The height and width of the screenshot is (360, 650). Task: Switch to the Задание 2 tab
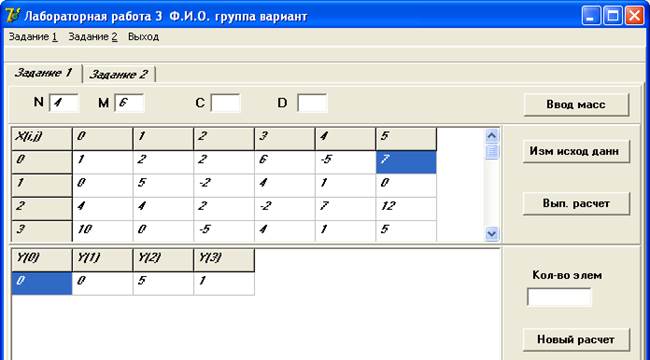(x=119, y=75)
